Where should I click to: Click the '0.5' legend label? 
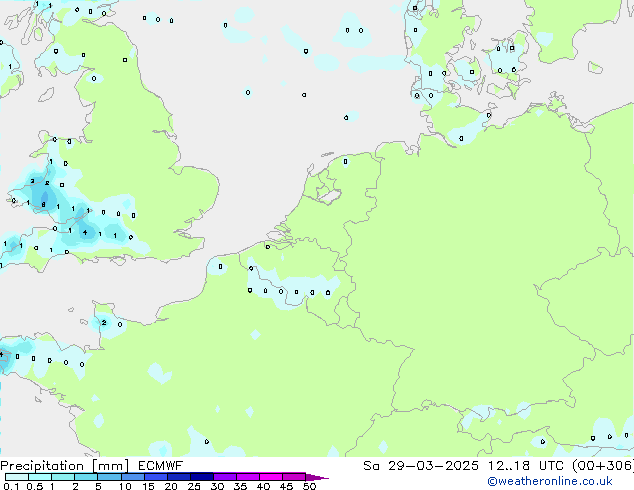pyautogui.click(x=35, y=486)
